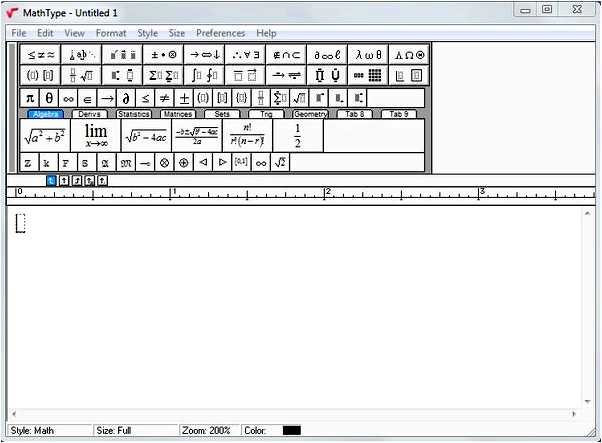Insert the right triangle symbol (▷)
The width and height of the screenshot is (602, 443).
click(x=222, y=163)
